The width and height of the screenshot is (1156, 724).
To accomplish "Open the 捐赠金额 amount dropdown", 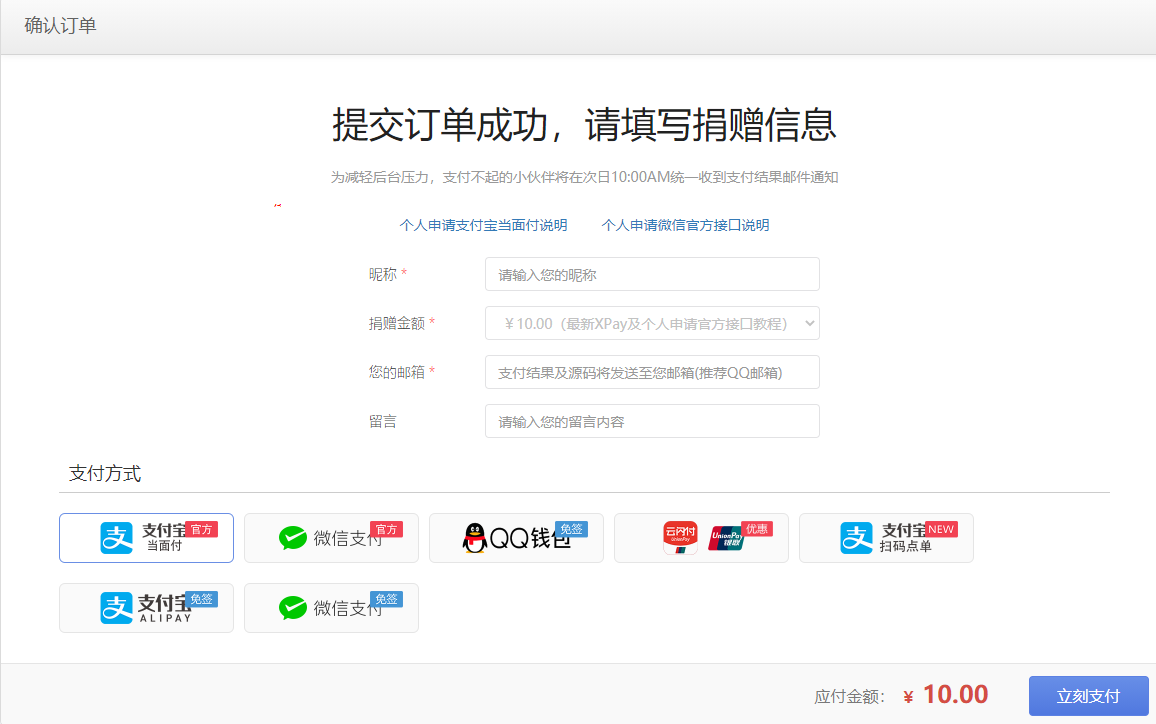I will (652, 324).
